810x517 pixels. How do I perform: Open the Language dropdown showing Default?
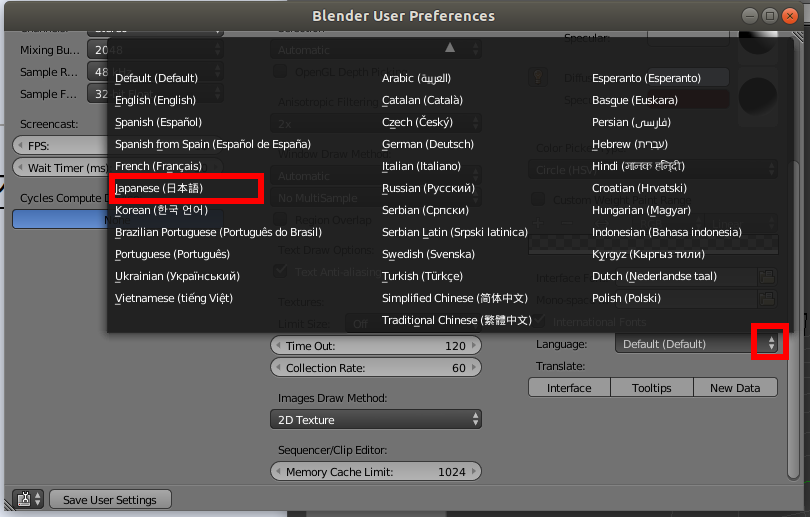pyautogui.click(x=696, y=344)
